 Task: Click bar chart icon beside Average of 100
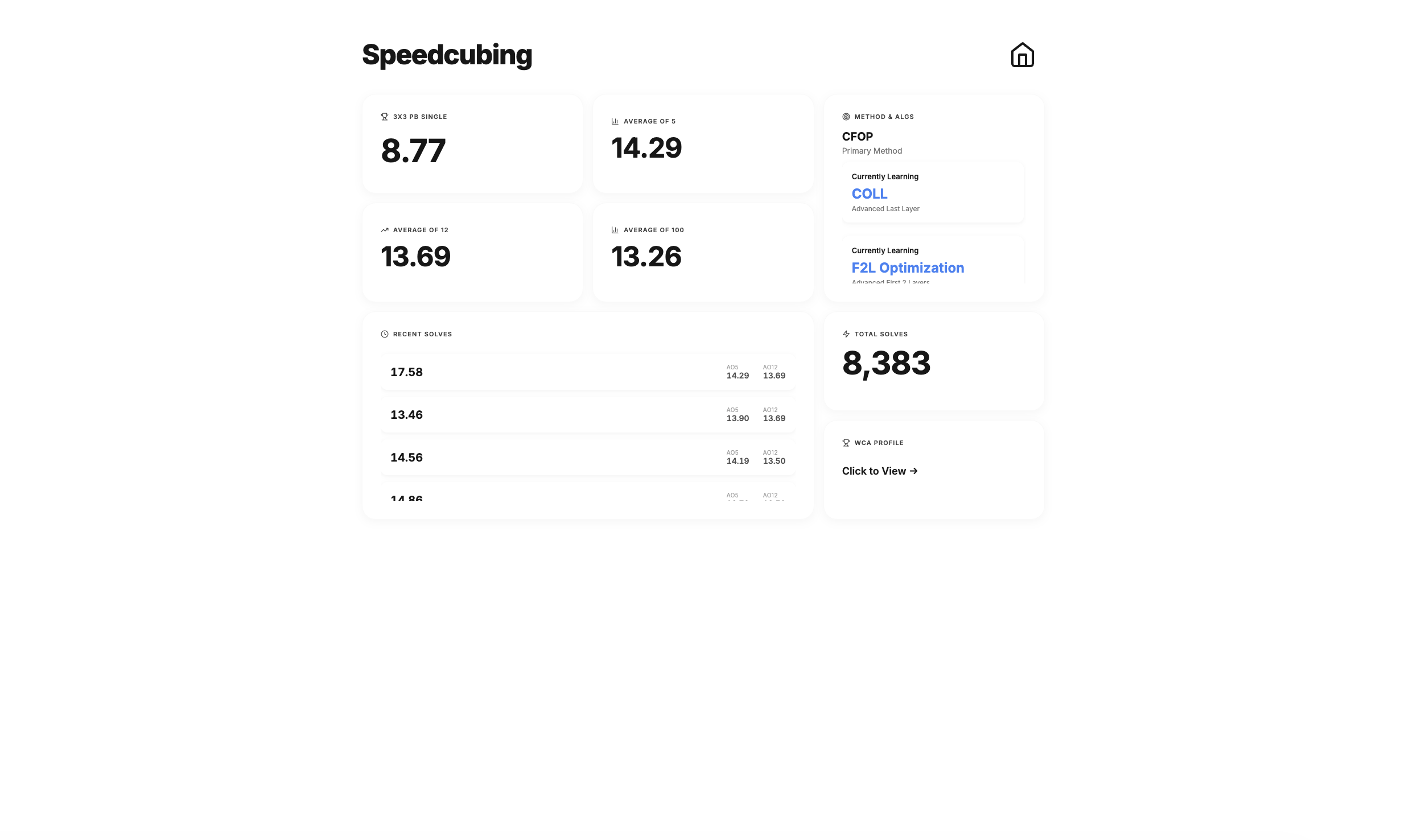tap(615, 230)
